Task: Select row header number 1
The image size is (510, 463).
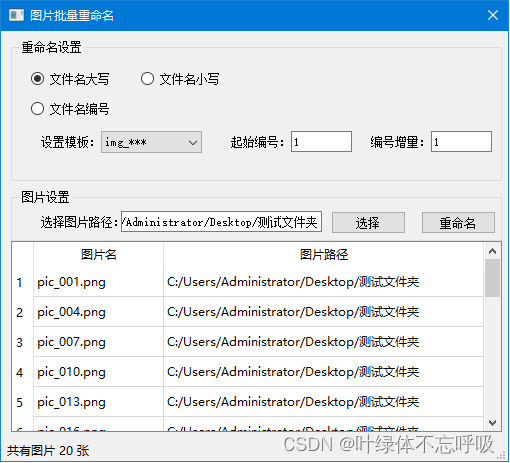Action: click(22, 282)
